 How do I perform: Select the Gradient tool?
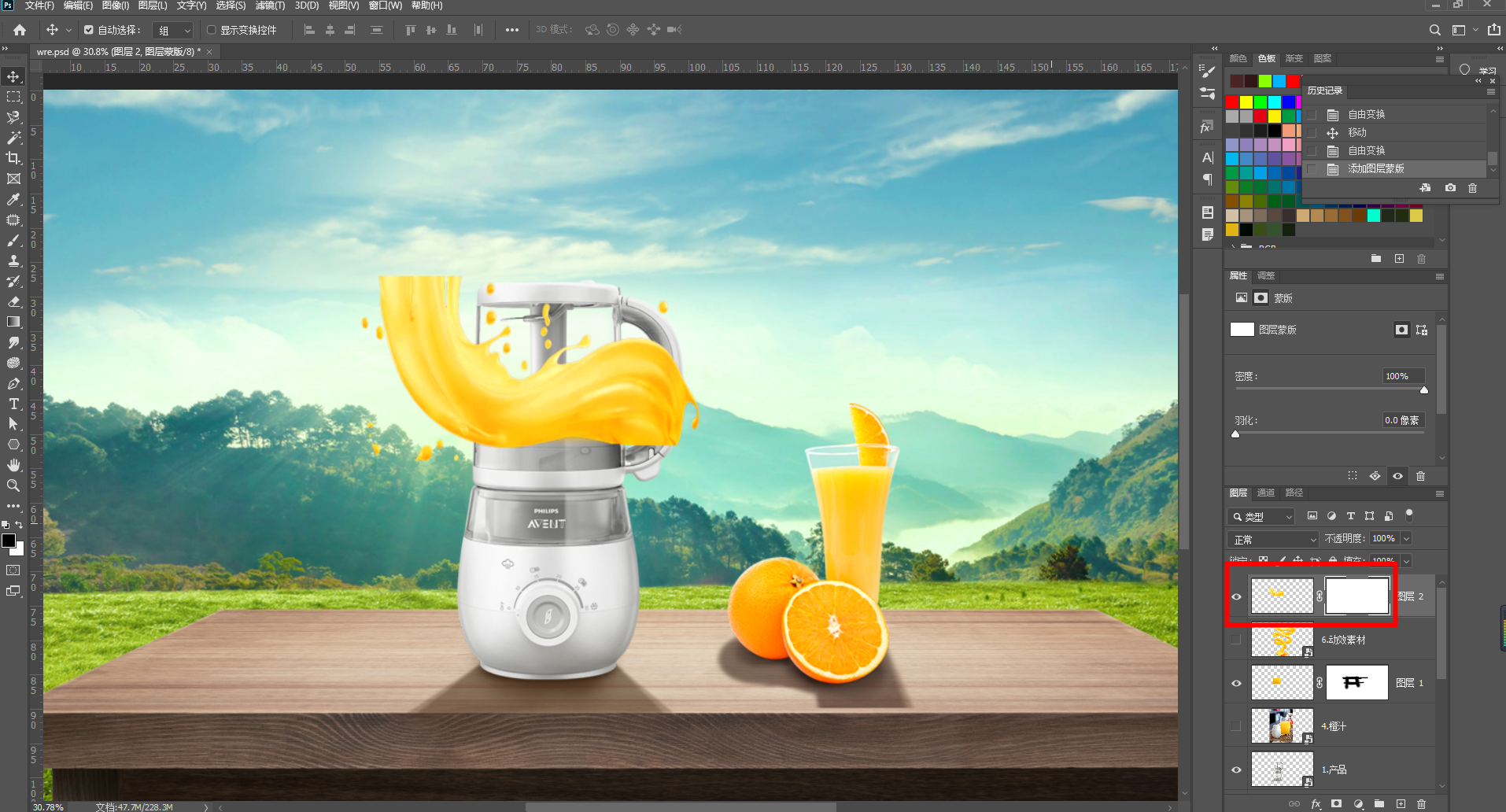pyautogui.click(x=13, y=322)
